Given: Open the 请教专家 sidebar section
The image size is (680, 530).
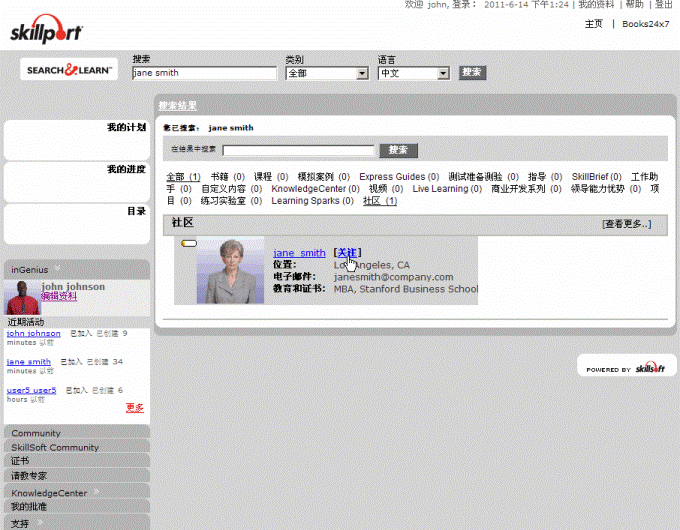Looking at the screenshot, I should pyautogui.click(x=77, y=475).
